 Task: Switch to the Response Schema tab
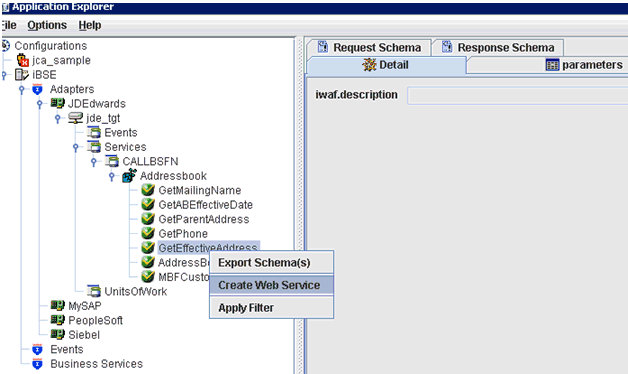[498, 48]
